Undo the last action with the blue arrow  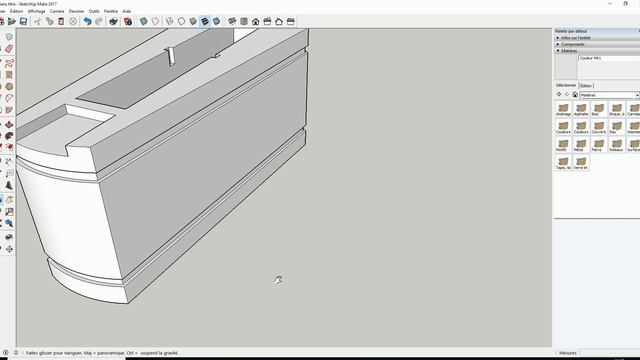[87, 21]
